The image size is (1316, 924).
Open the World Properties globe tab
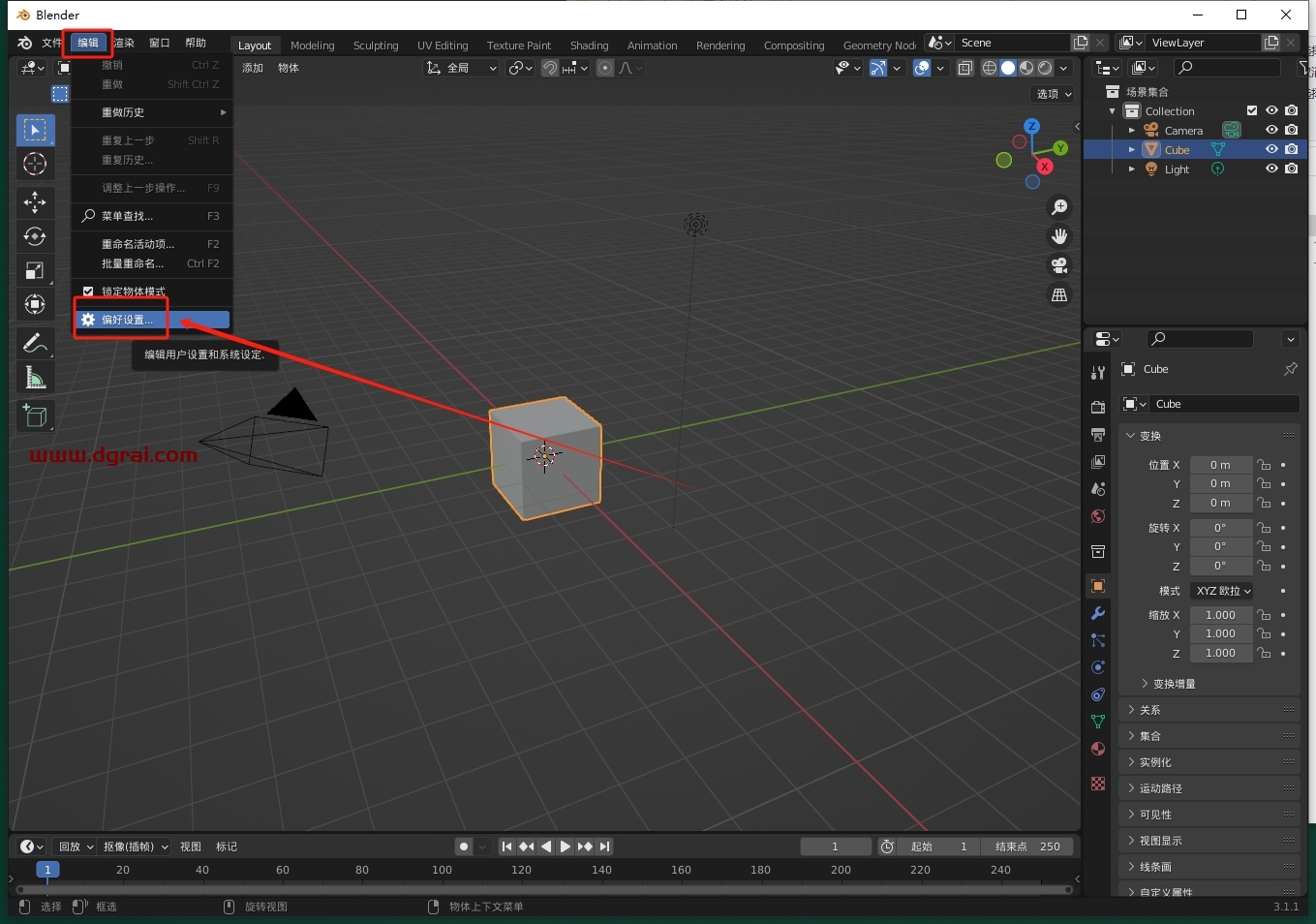(x=1097, y=516)
